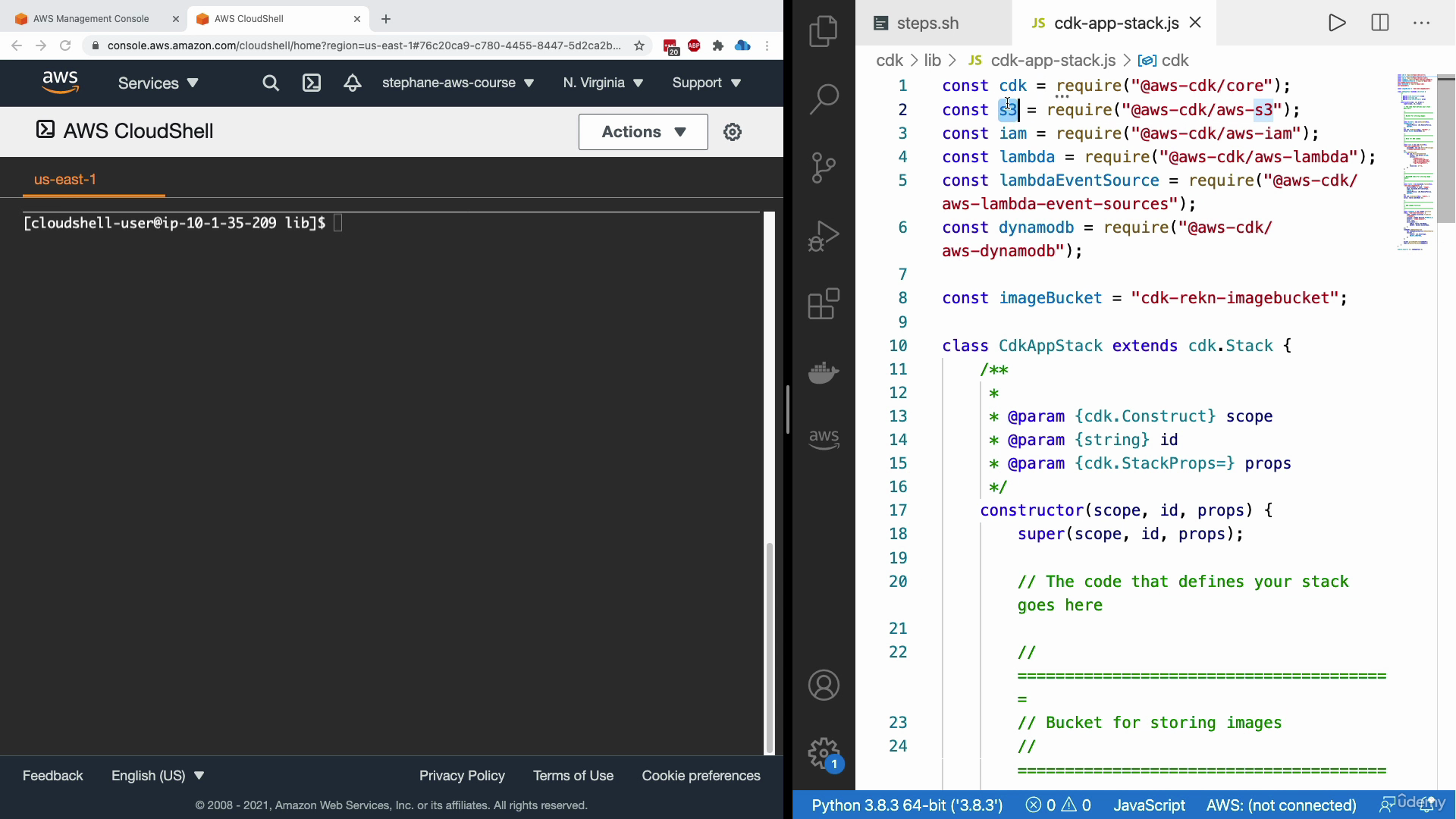Click the CloudShell terminal prompt line

click(x=182, y=223)
